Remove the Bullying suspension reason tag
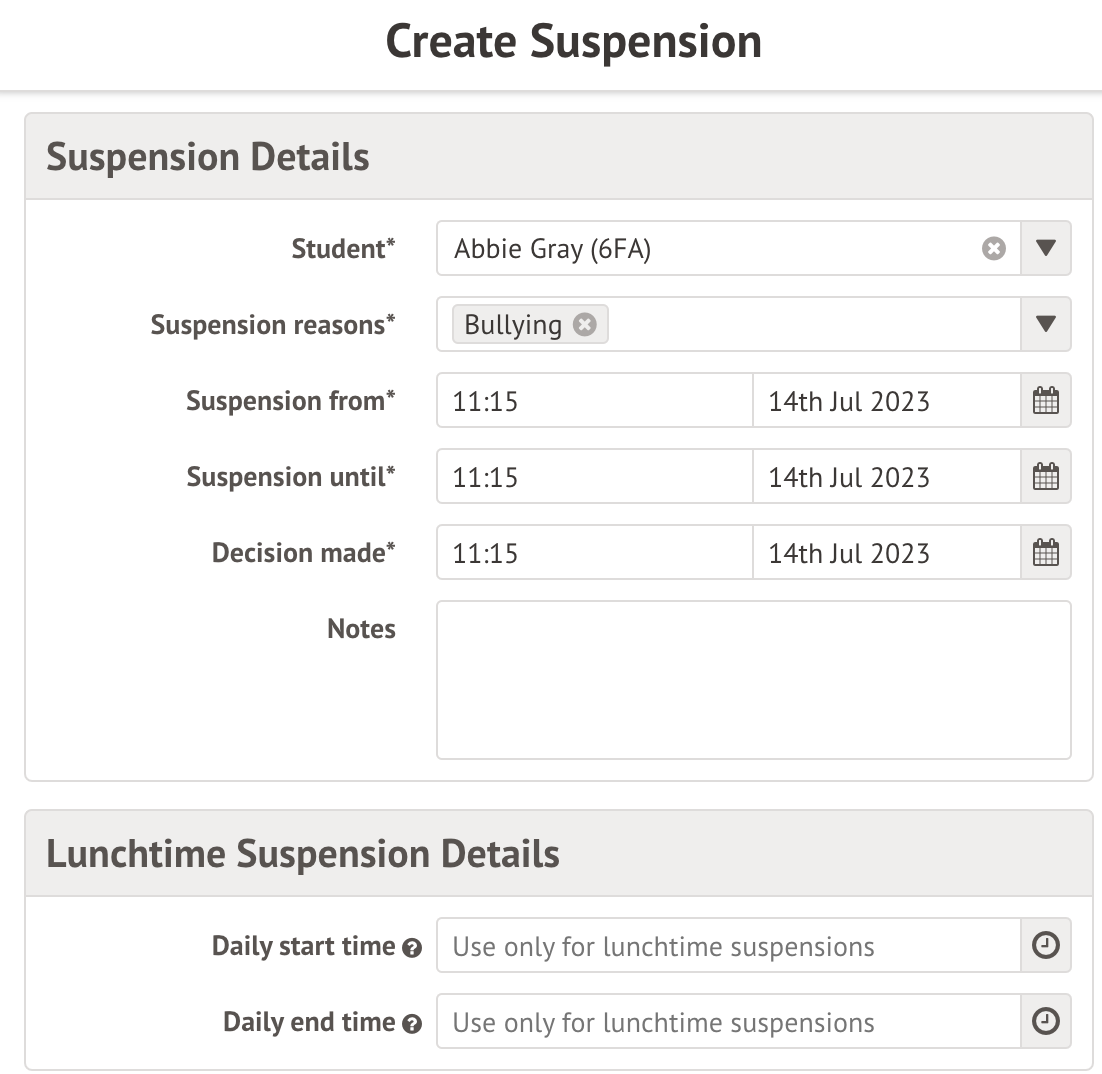This screenshot has height=1074, width=1102. (583, 323)
